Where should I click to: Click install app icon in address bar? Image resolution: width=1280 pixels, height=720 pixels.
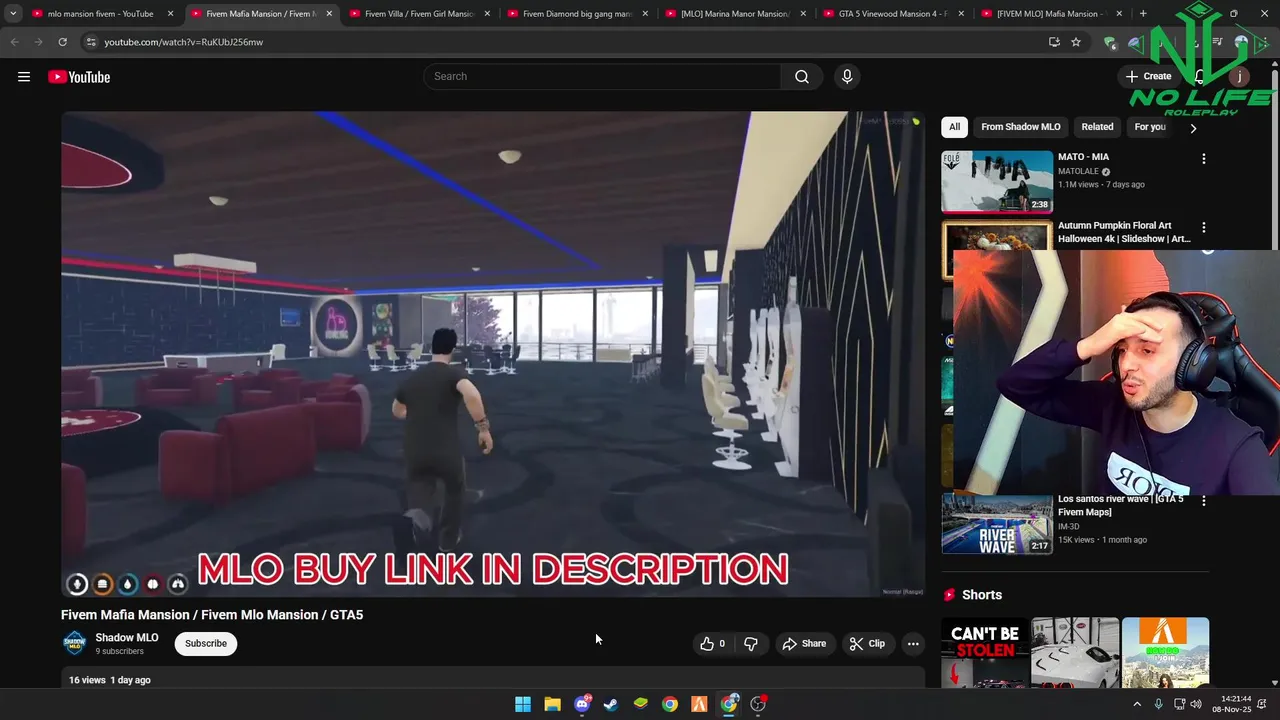pyautogui.click(x=1054, y=42)
